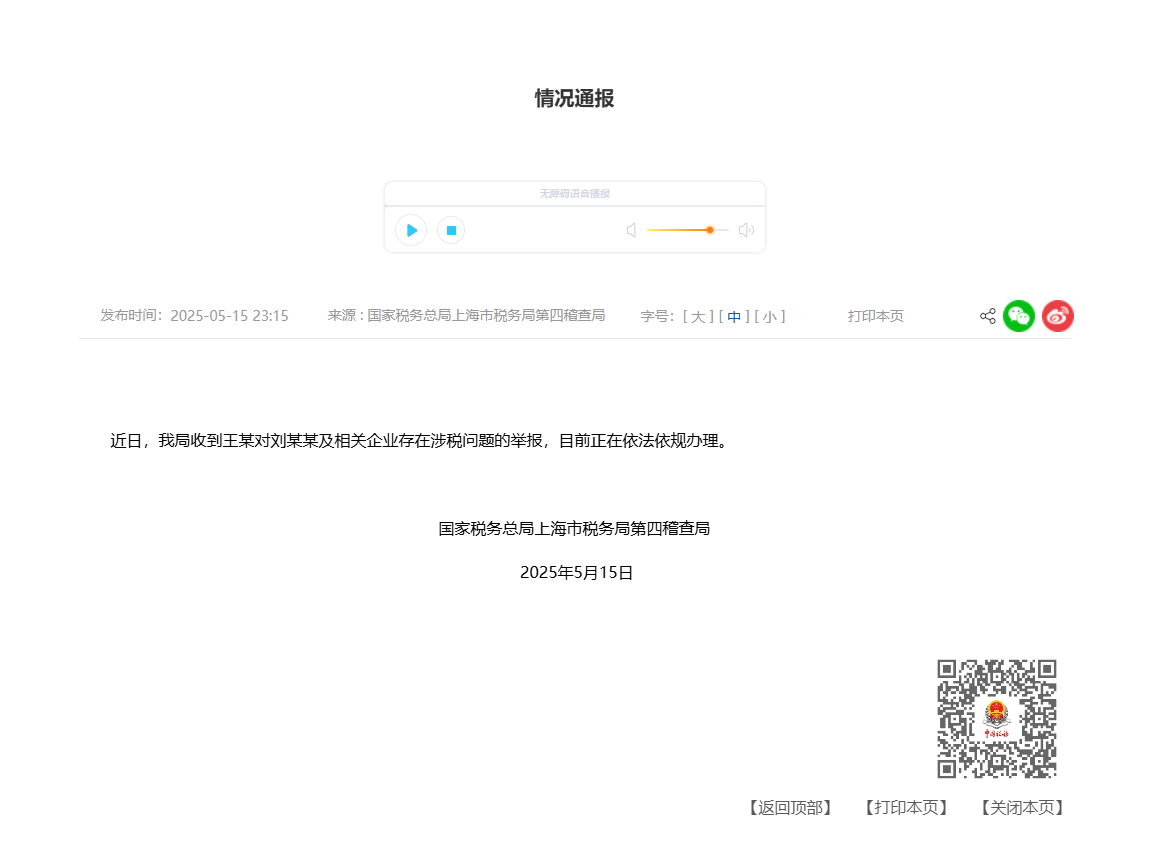
Task: Open the share icon
Action: point(988,316)
